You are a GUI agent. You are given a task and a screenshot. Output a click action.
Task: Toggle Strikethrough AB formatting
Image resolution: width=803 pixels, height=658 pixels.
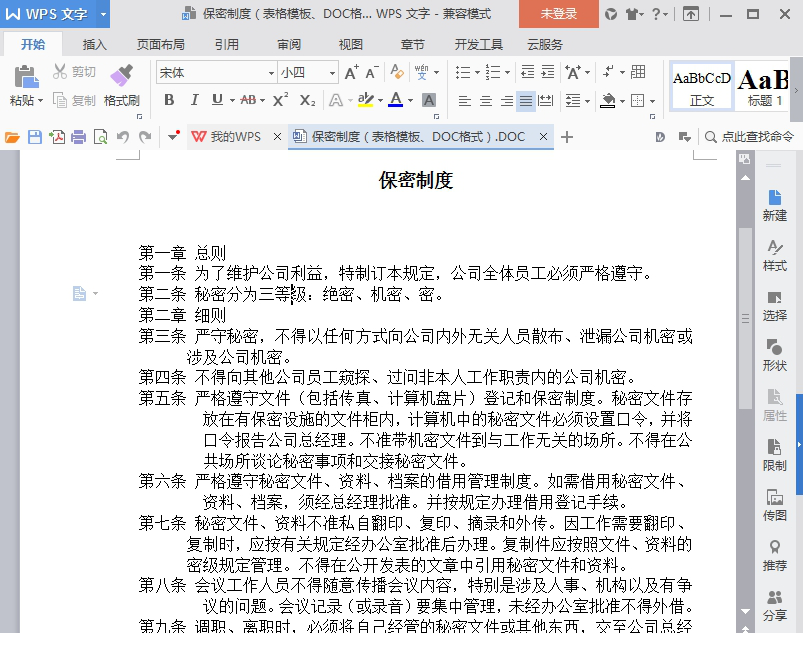pos(248,100)
